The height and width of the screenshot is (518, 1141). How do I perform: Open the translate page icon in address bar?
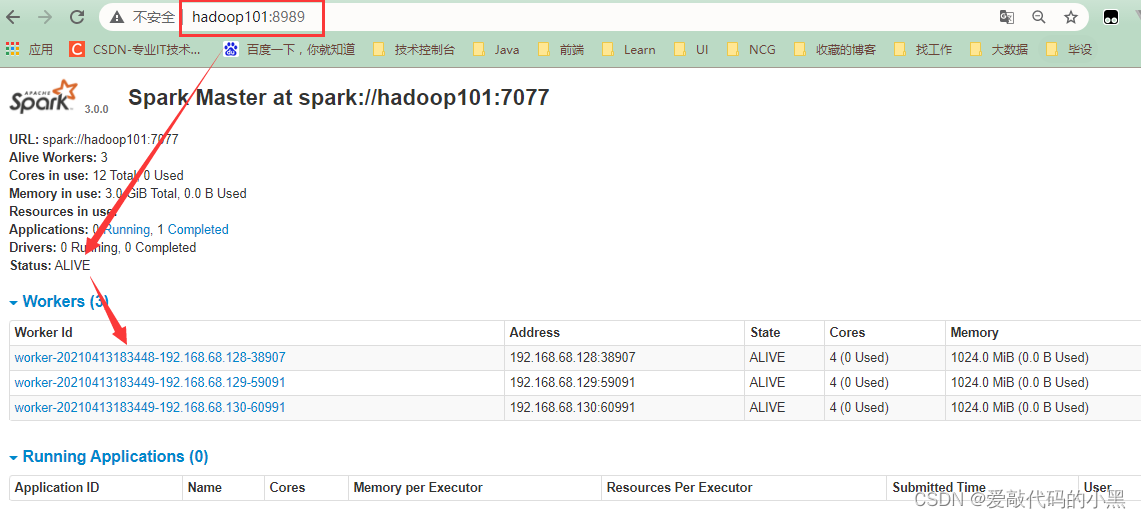pos(1006,17)
